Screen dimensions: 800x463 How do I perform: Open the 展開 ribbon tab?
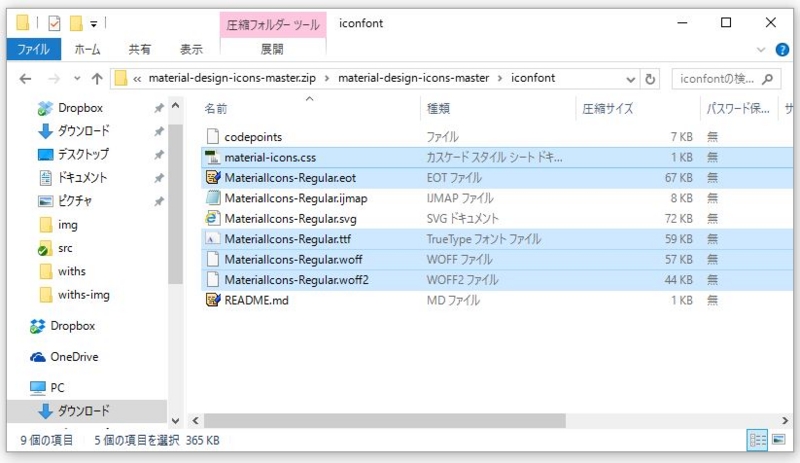click(x=272, y=49)
